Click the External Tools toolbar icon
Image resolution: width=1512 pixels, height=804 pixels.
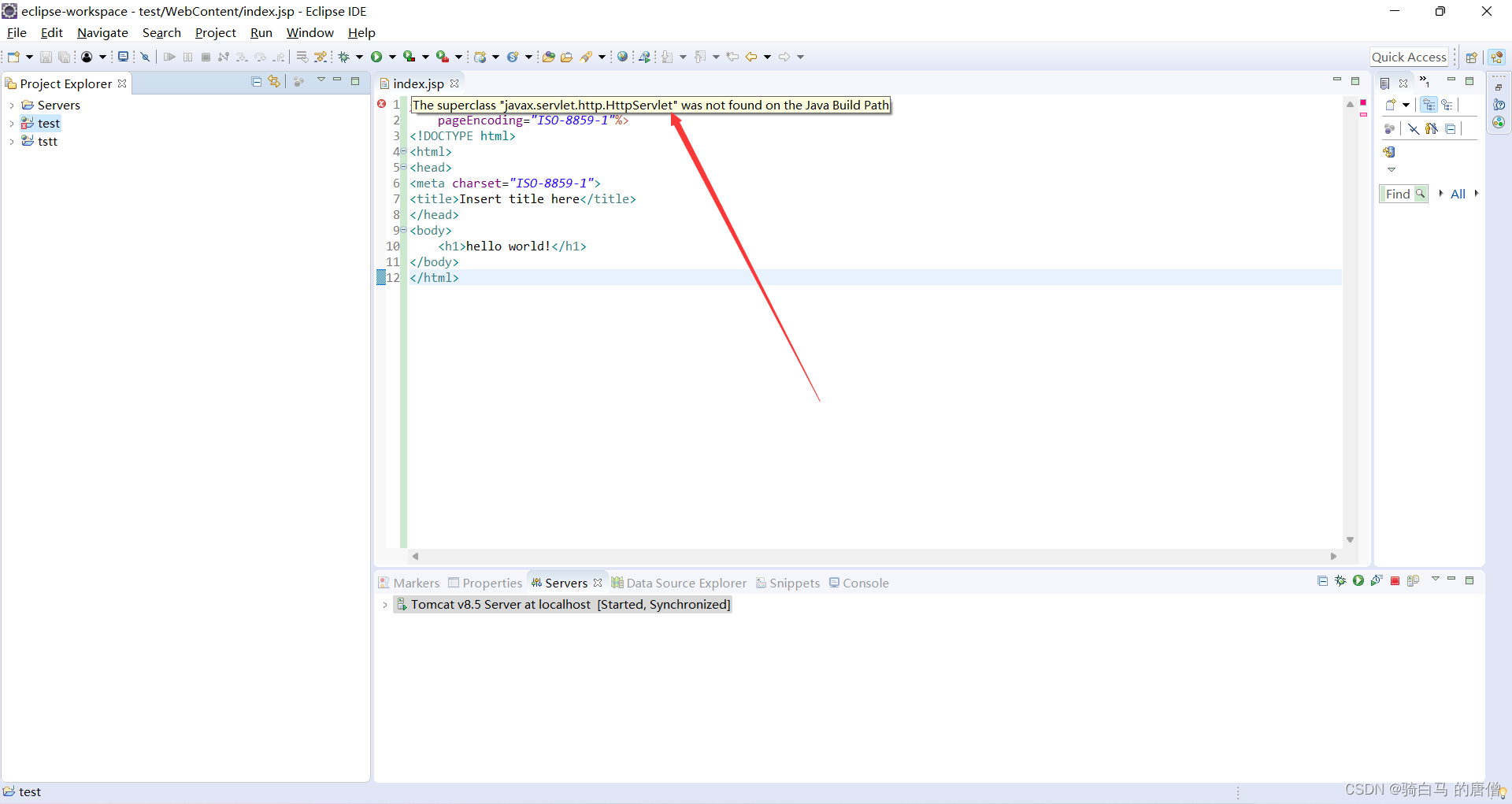point(443,57)
